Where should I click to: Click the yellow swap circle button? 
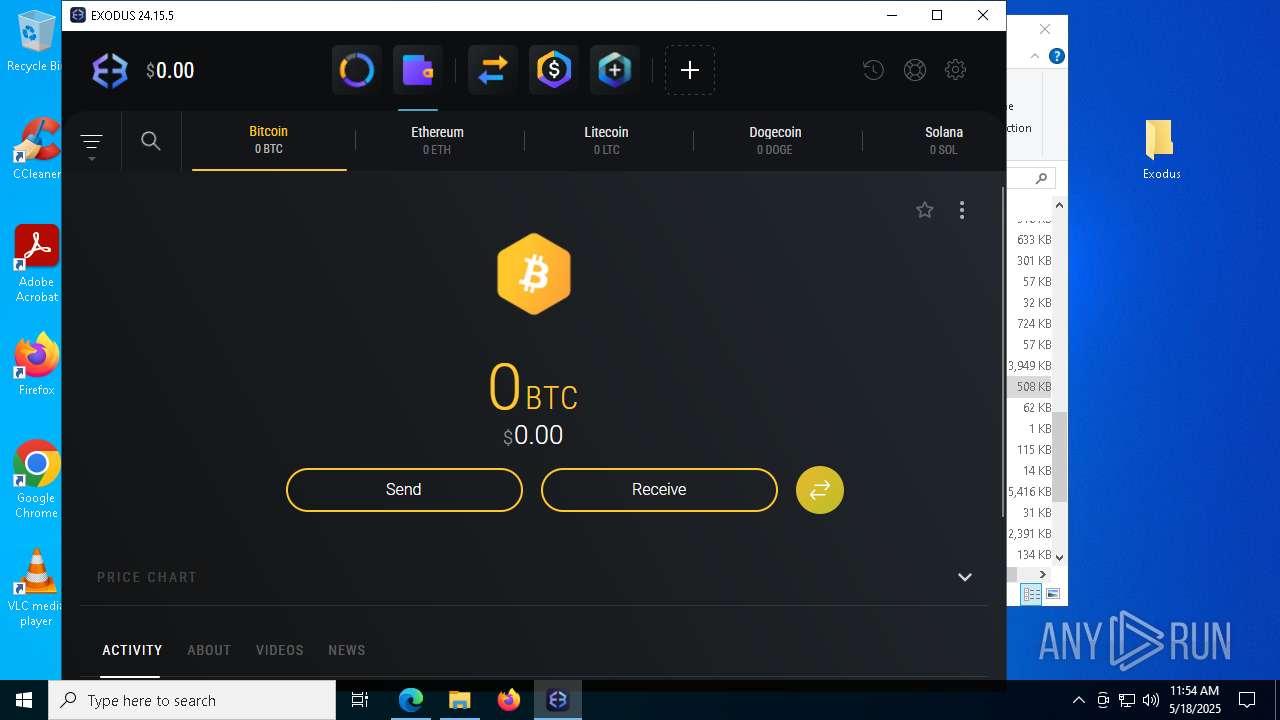(820, 490)
